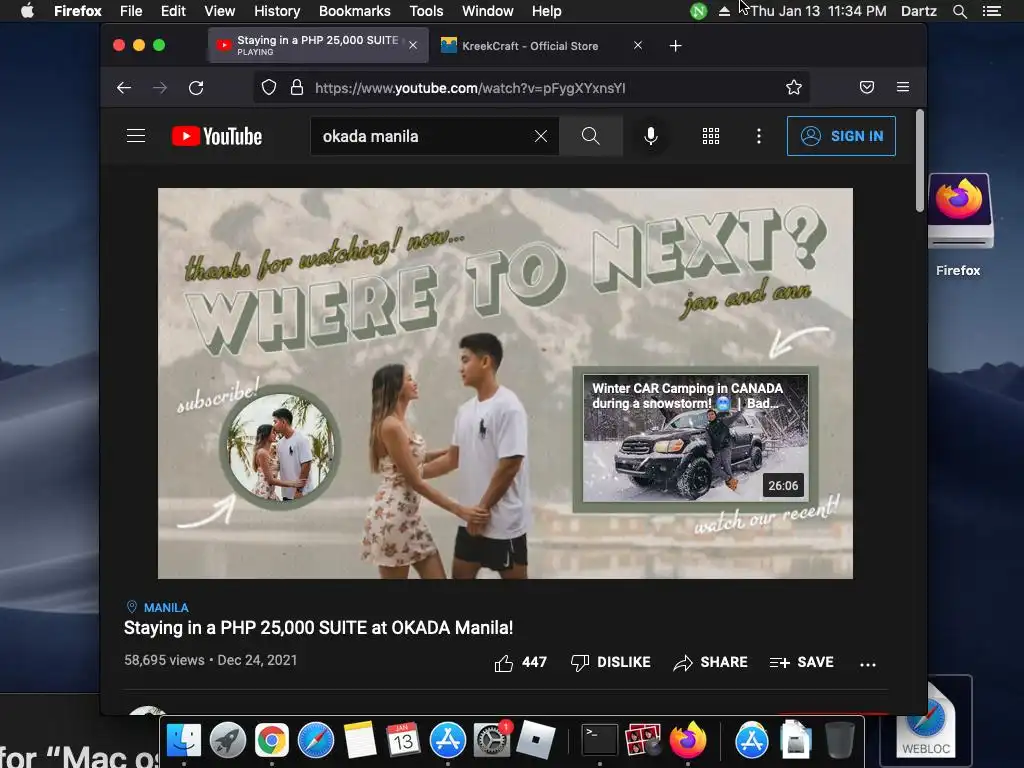The image size is (1024, 768).
Task: Save video to a playlist
Action: pos(801,663)
